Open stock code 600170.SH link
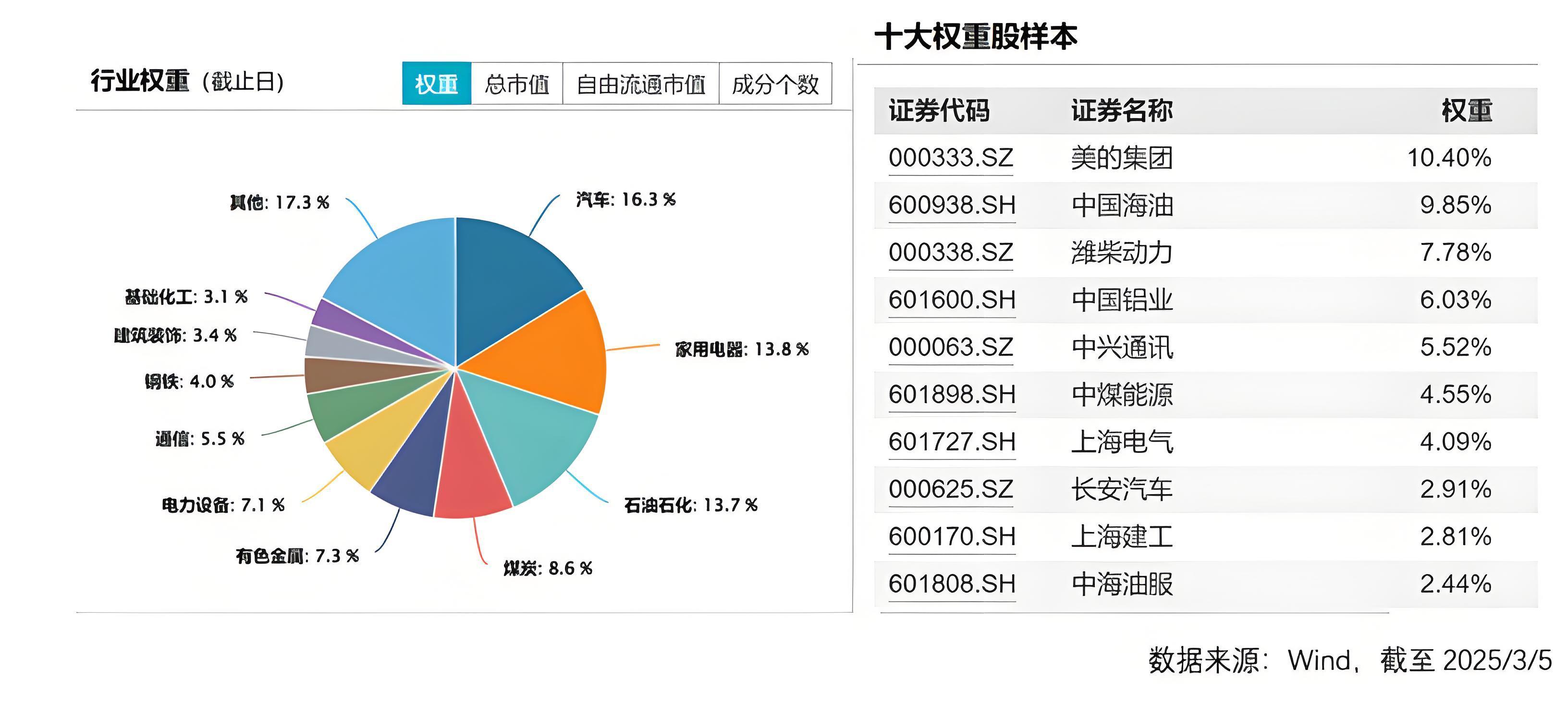The height and width of the screenshot is (703, 1568). tap(952, 537)
